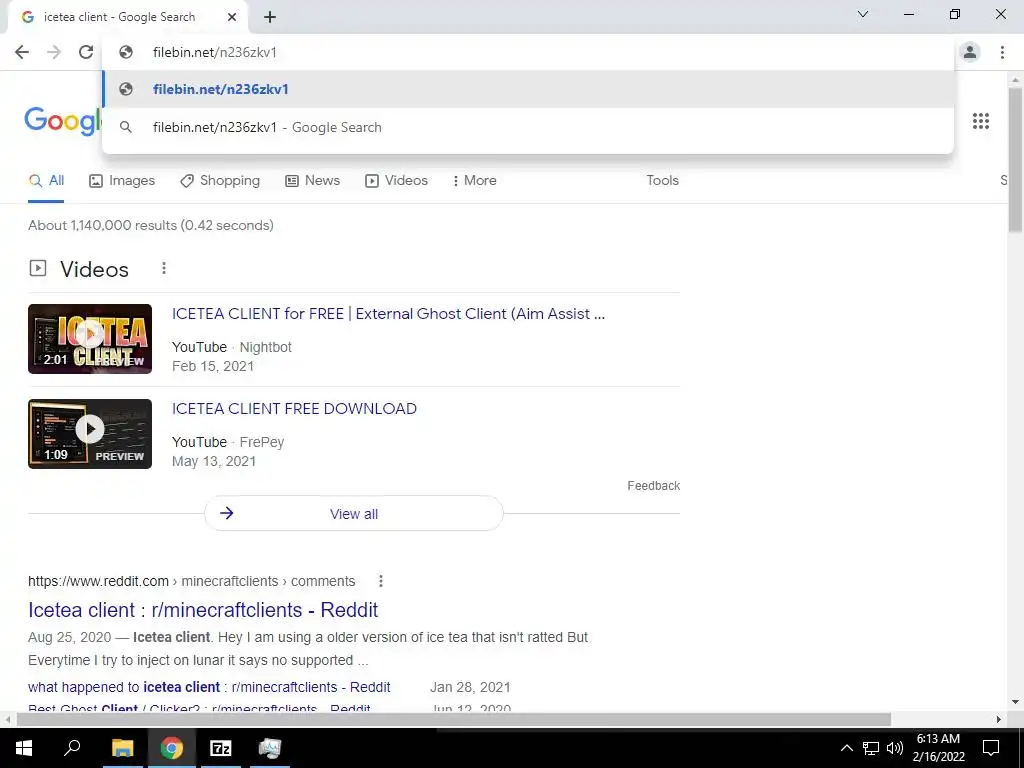
Task: Switch to the News tab
Action: pyautogui.click(x=313, y=181)
